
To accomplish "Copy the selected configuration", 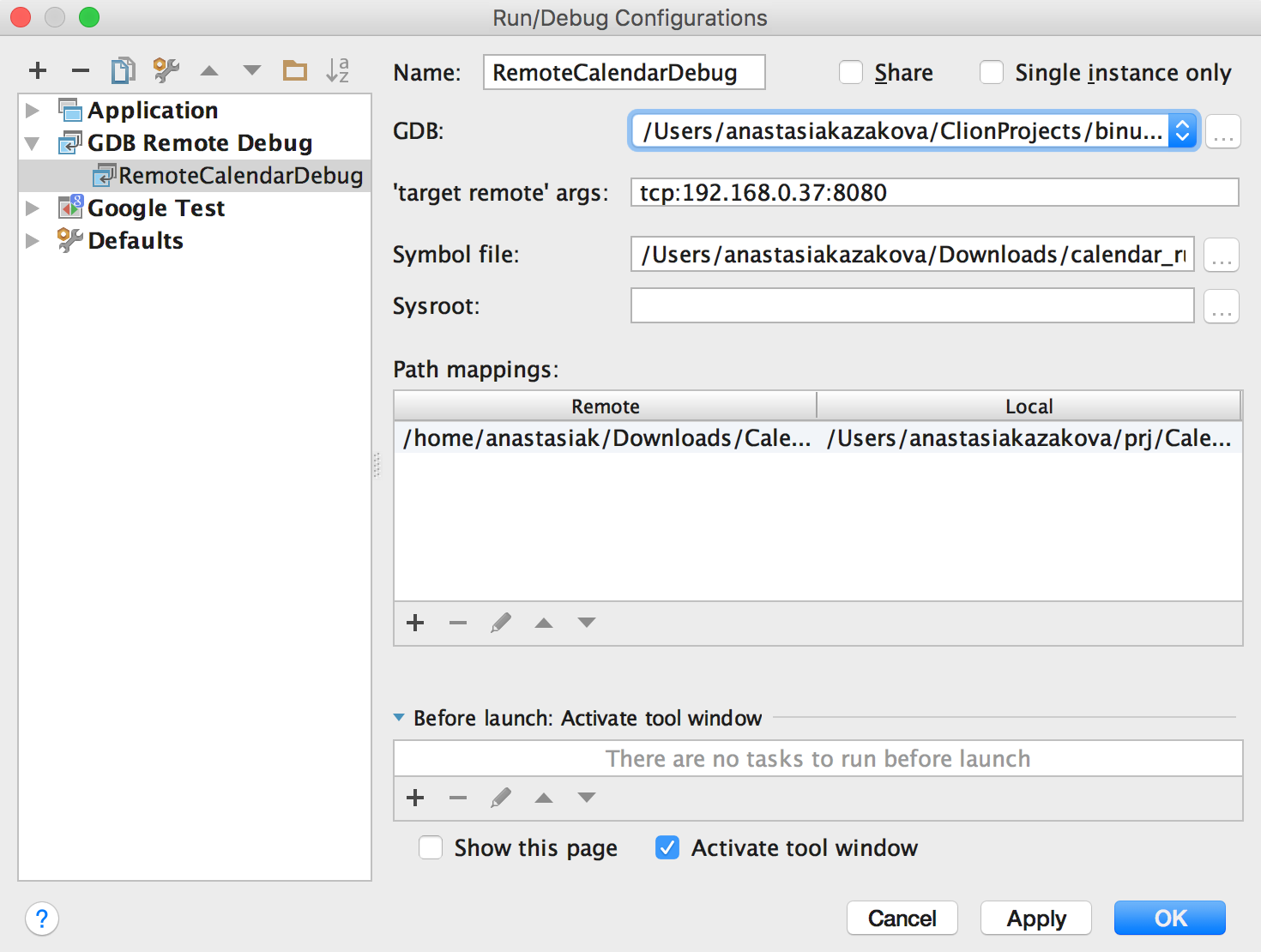I will 123,70.
